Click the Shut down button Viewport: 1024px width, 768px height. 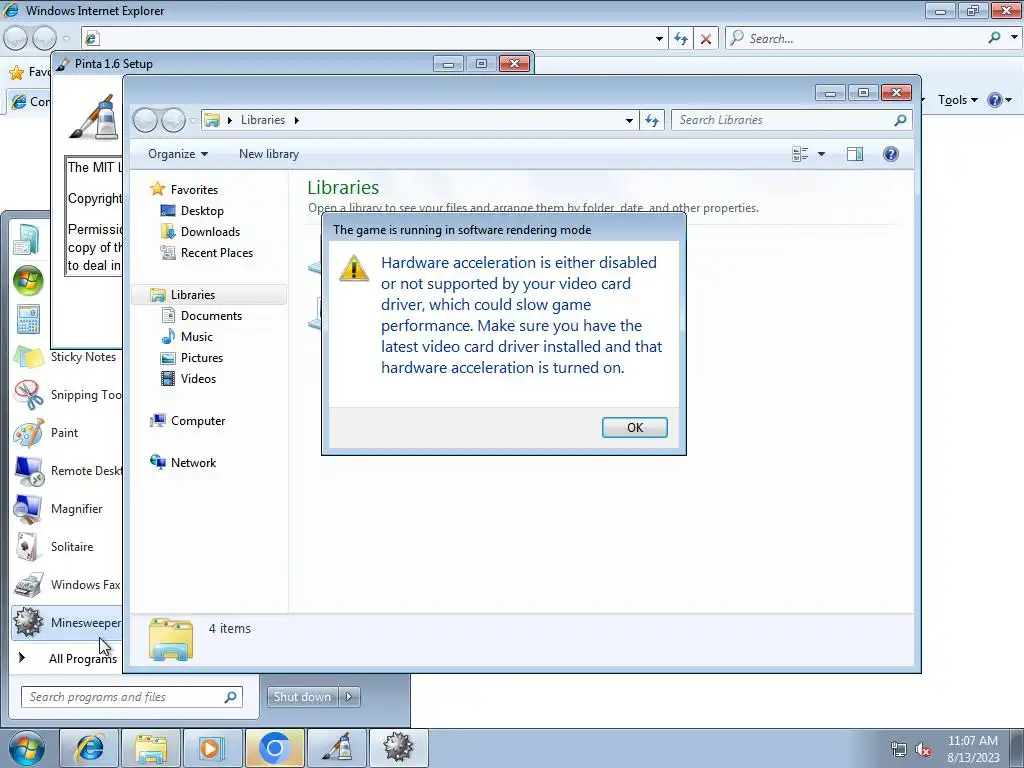point(302,697)
